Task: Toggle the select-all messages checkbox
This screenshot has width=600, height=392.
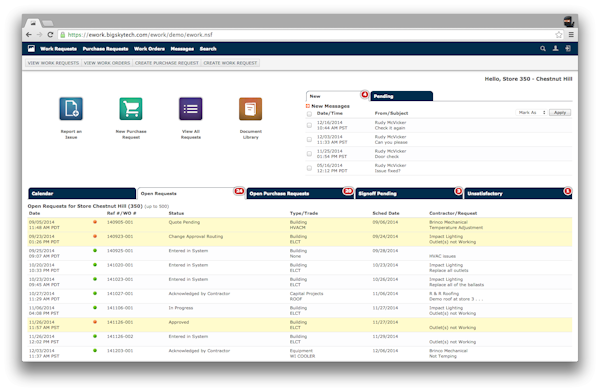Action: (x=309, y=114)
